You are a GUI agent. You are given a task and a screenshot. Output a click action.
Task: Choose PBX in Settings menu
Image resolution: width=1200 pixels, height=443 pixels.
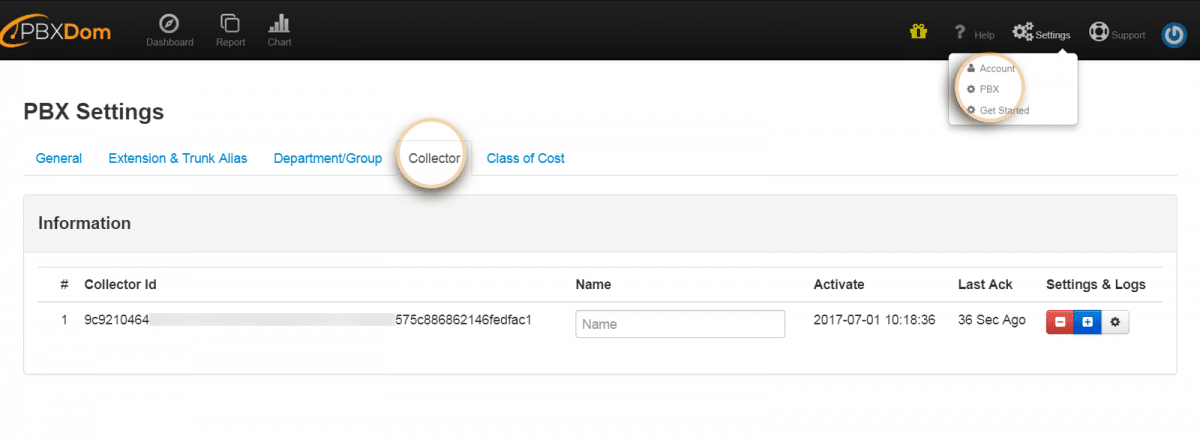click(988, 89)
